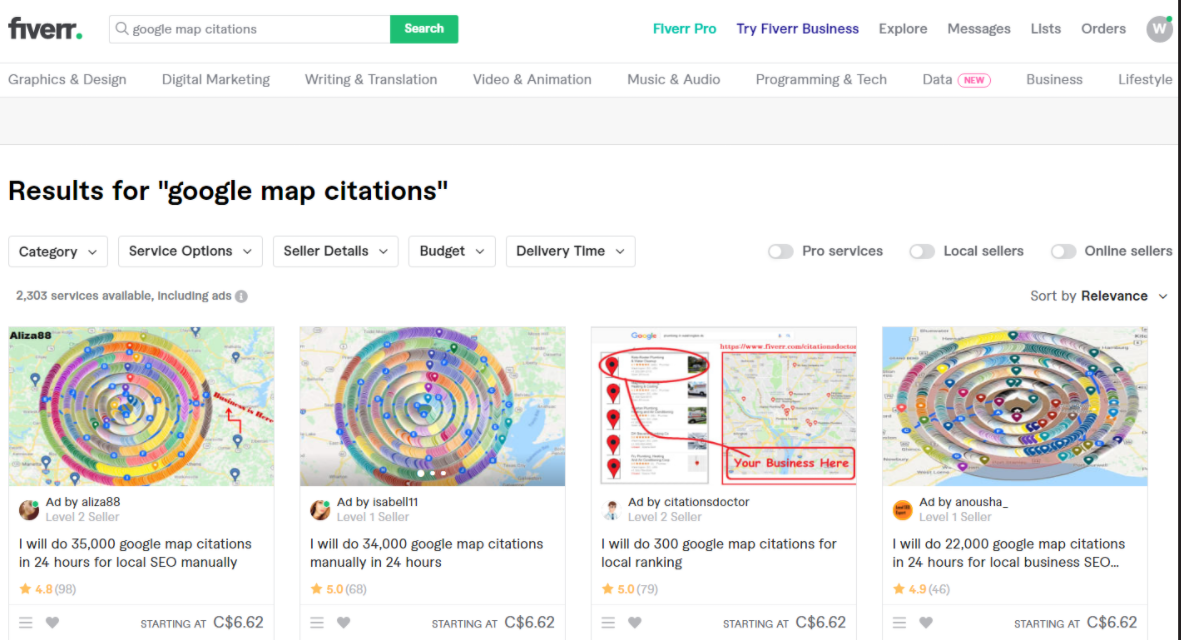Heart the isabell11 34,000 citations gig
Screen dimensions: 1181x640
click(x=344, y=623)
